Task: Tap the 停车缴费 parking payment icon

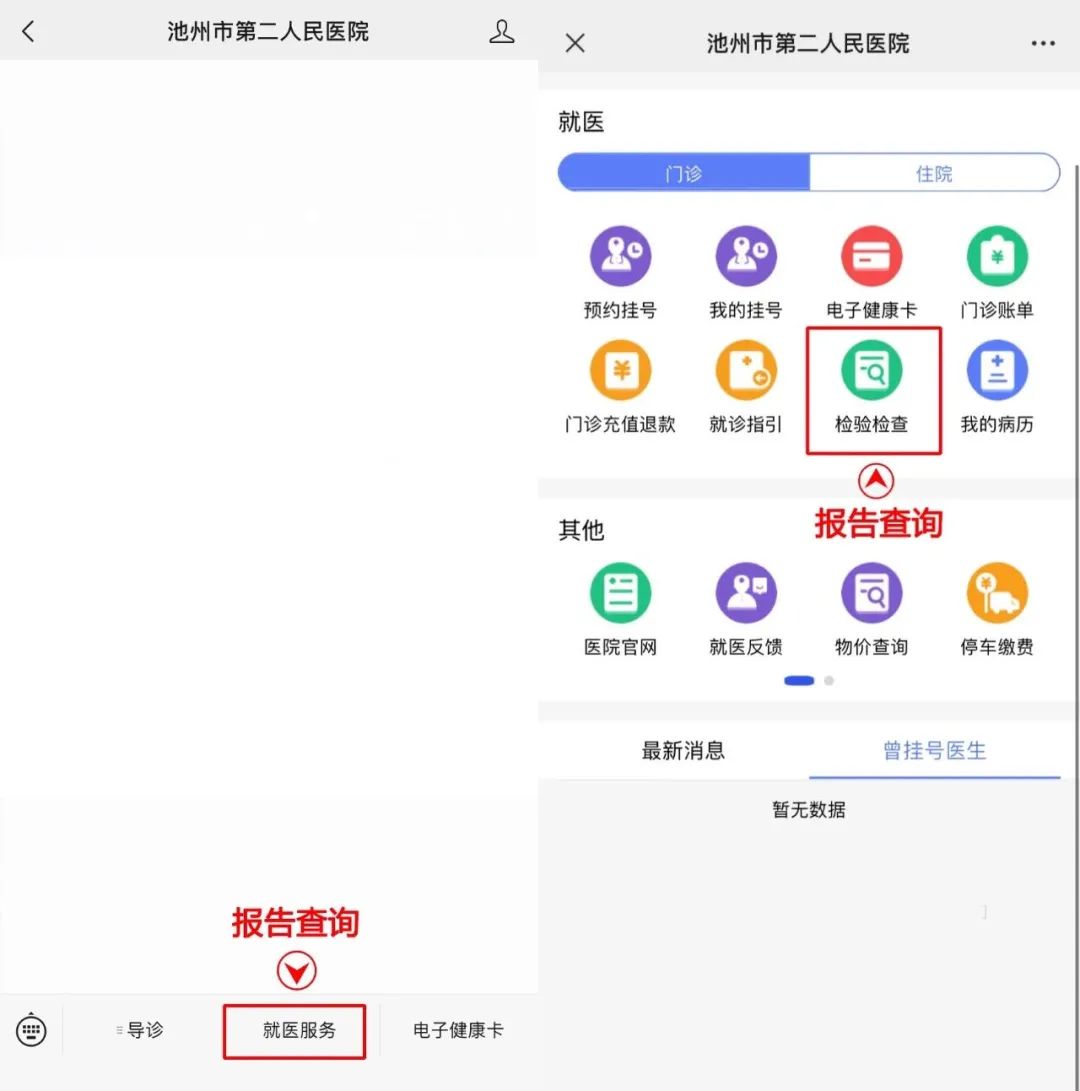Action: [x=996, y=594]
